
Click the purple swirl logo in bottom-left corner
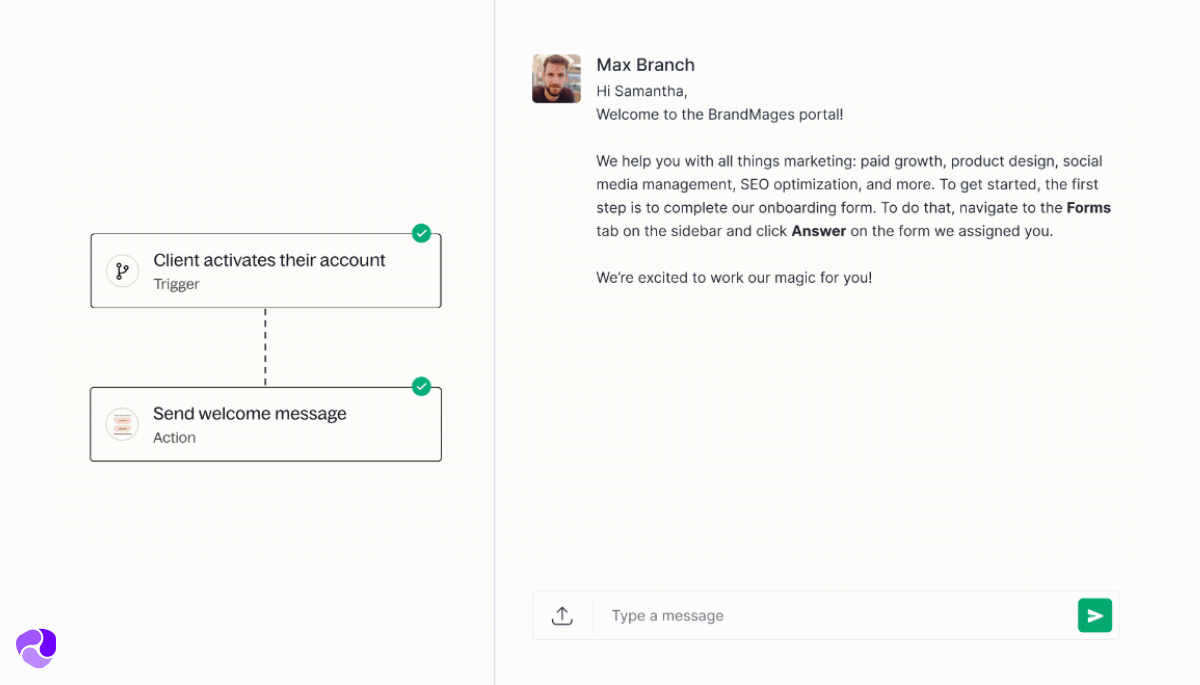tap(35, 648)
